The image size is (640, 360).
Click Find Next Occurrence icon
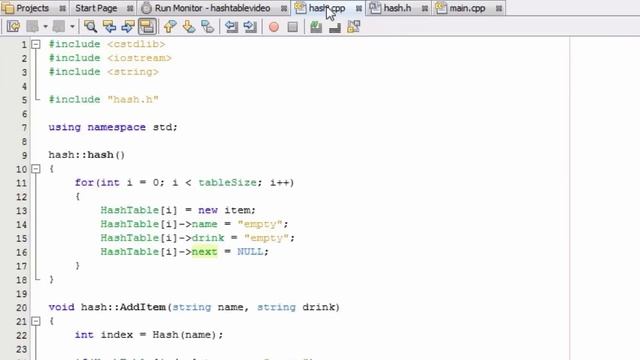tap(128, 27)
